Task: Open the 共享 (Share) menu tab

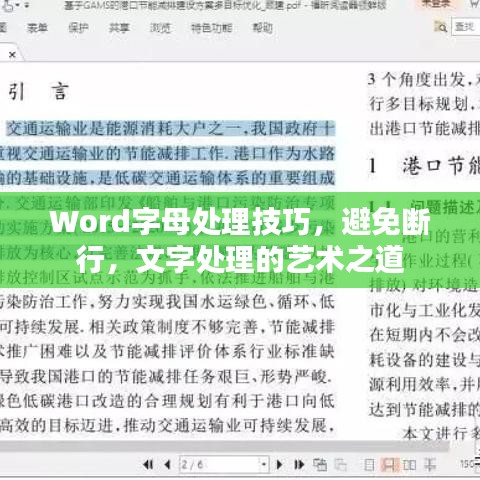Action: (119, 28)
